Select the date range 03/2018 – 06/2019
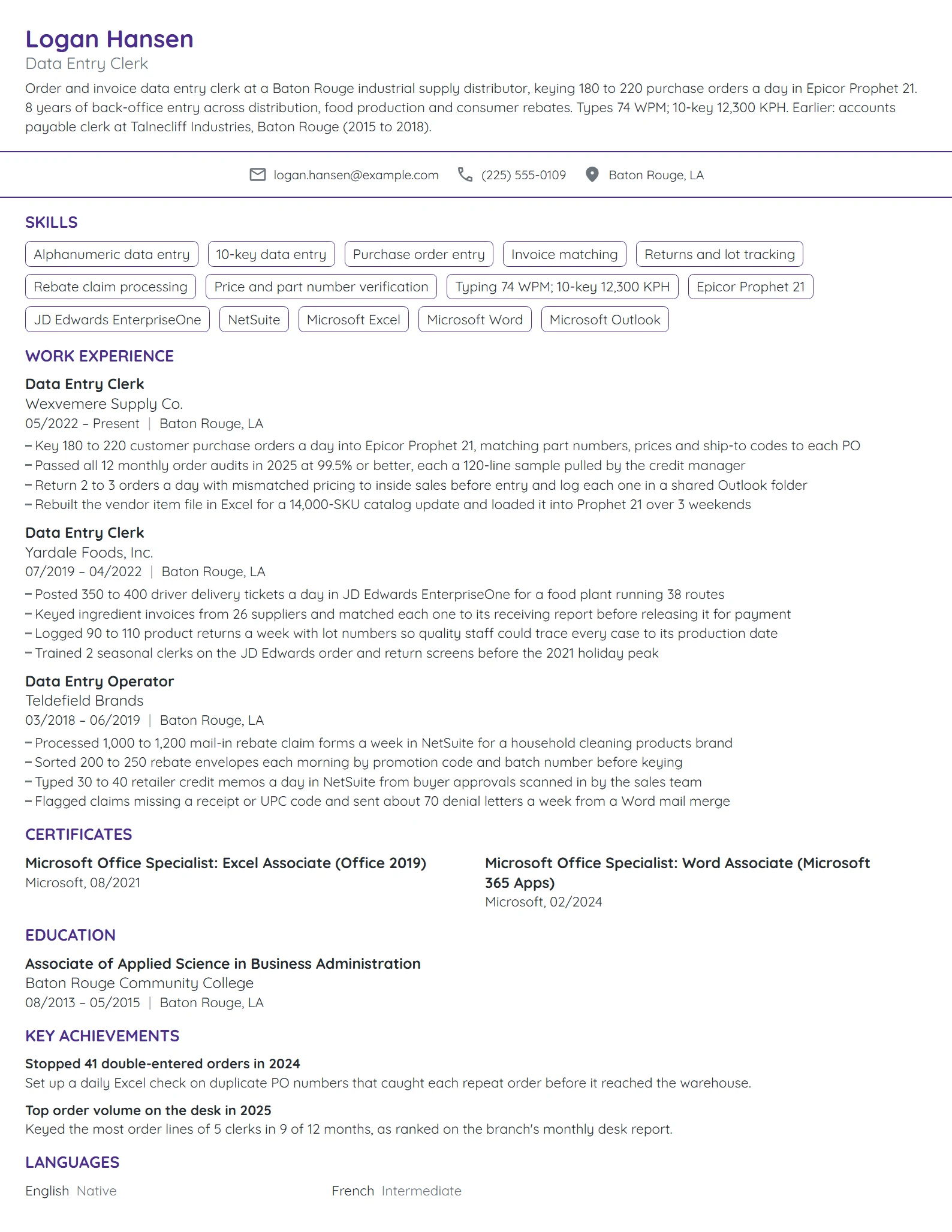This screenshot has height=1232, width=952. pyautogui.click(x=83, y=721)
